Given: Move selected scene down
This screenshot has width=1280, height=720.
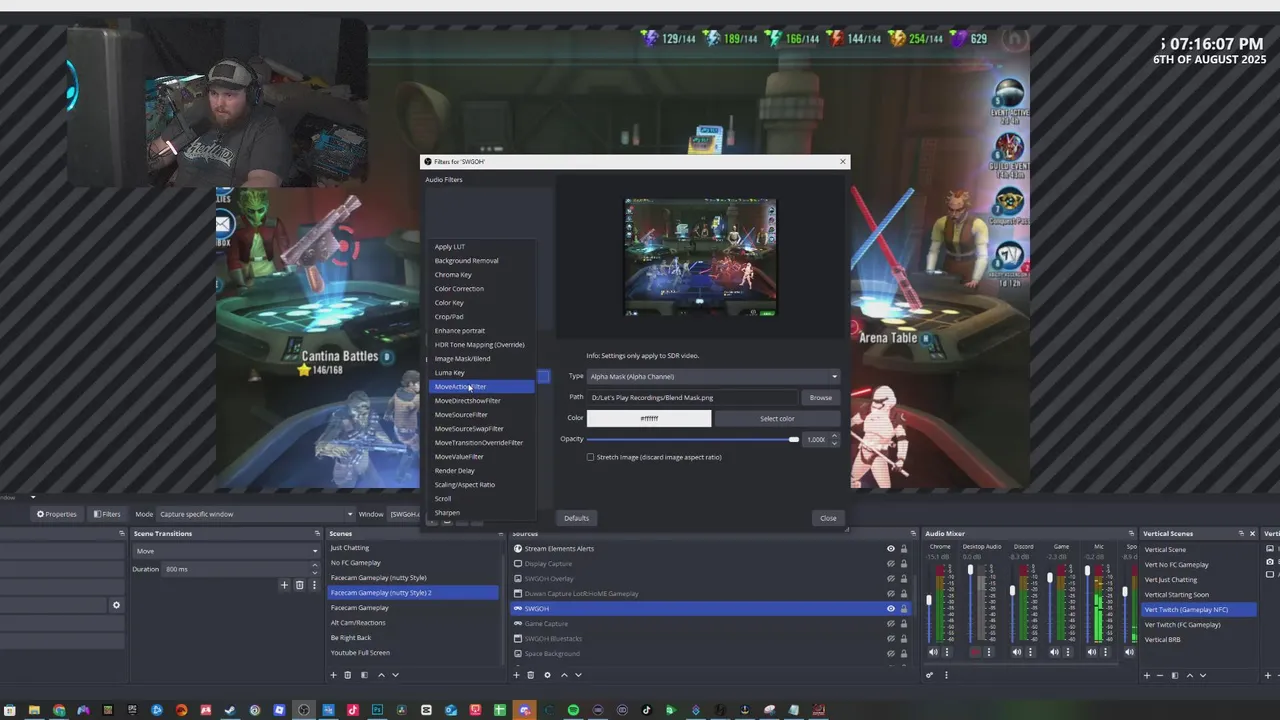Looking at the screenshot, I should 395,675.
